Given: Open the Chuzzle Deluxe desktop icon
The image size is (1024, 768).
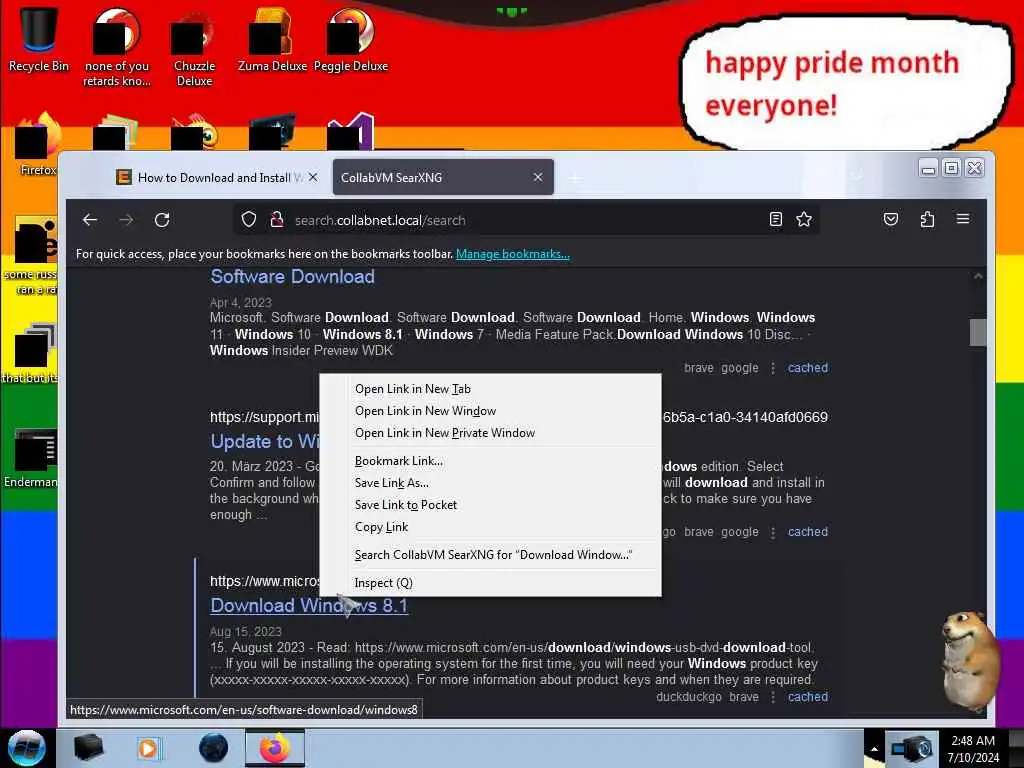Looking at the screenshot, I should pos(194,47).
